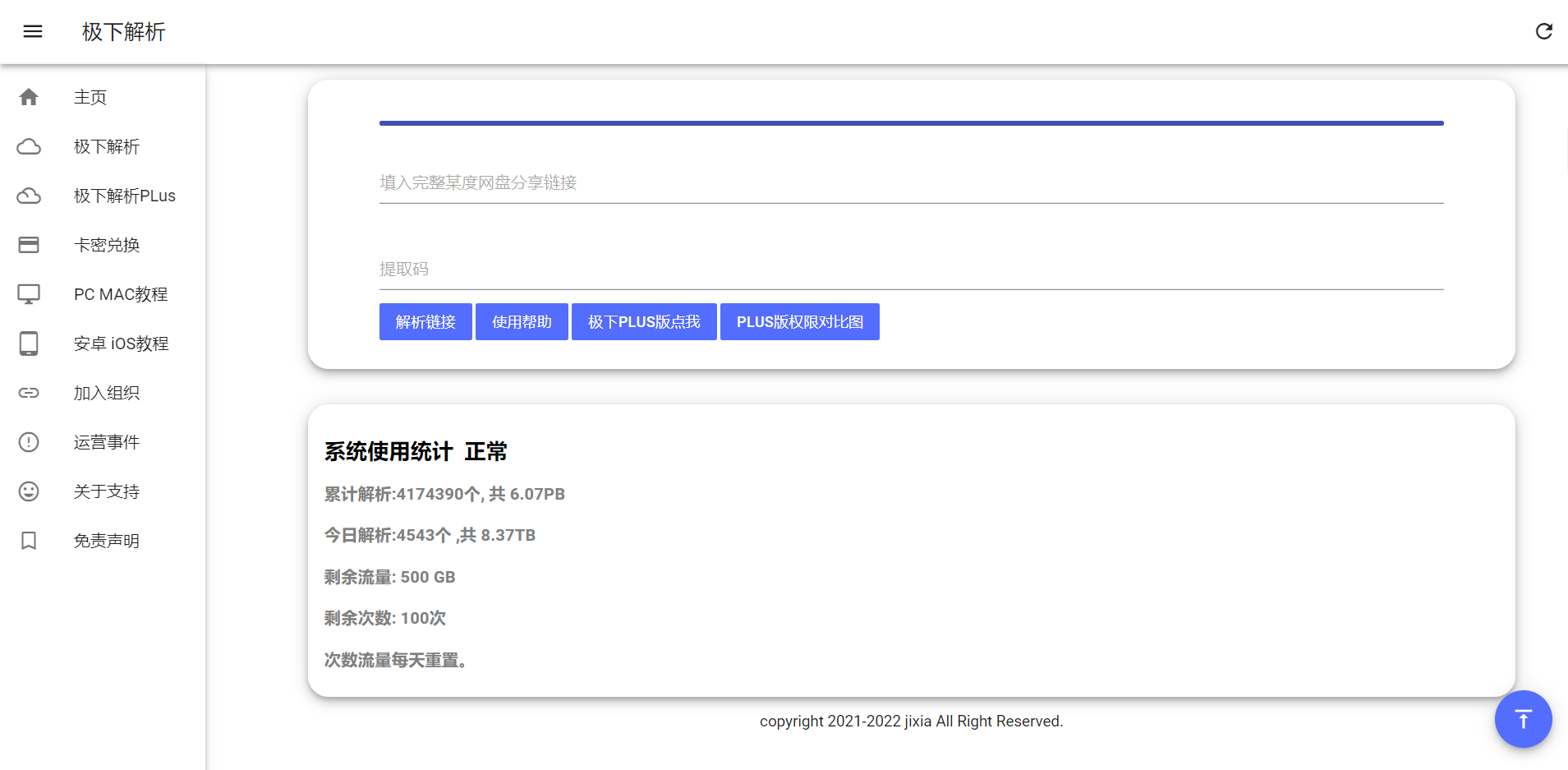Click the 系统使用统计 正常 heading

click(x=416, y=451)
